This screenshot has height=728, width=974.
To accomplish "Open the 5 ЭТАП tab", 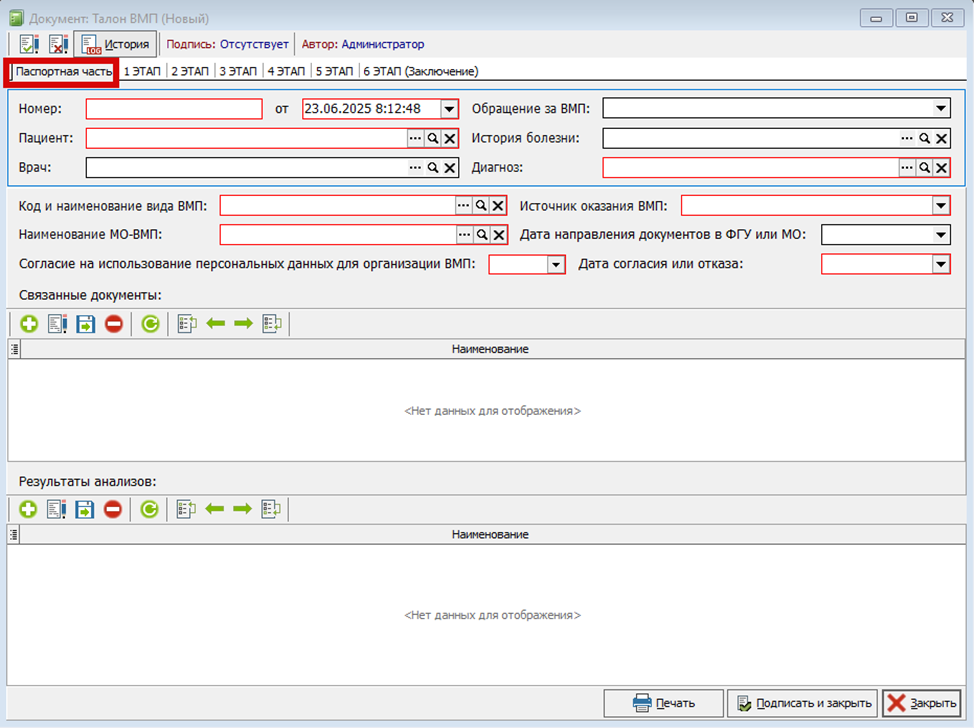I will coord(334,71).
